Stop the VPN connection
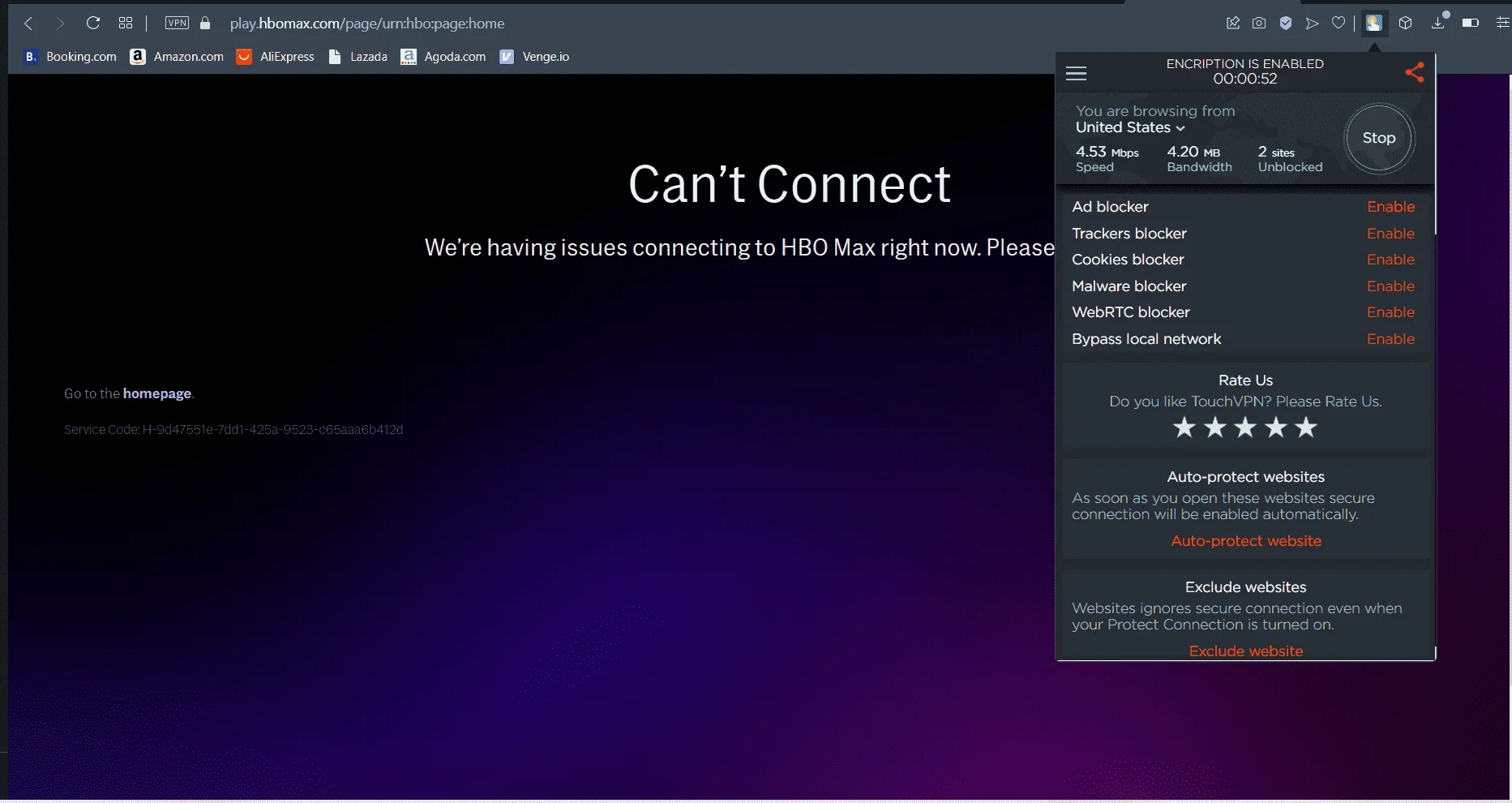 coord(1379,138)
